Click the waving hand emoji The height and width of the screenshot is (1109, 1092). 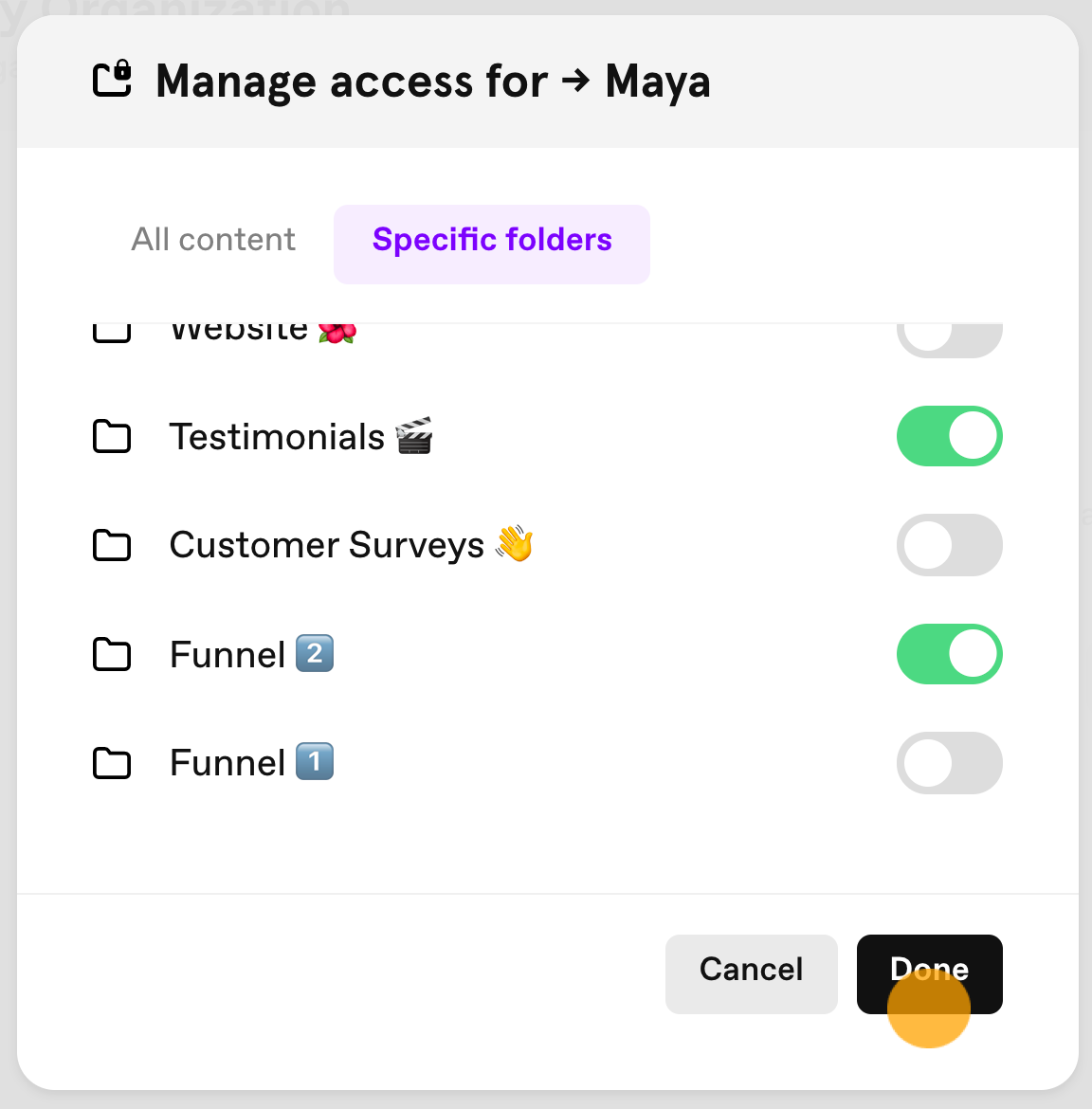[514, 543]
